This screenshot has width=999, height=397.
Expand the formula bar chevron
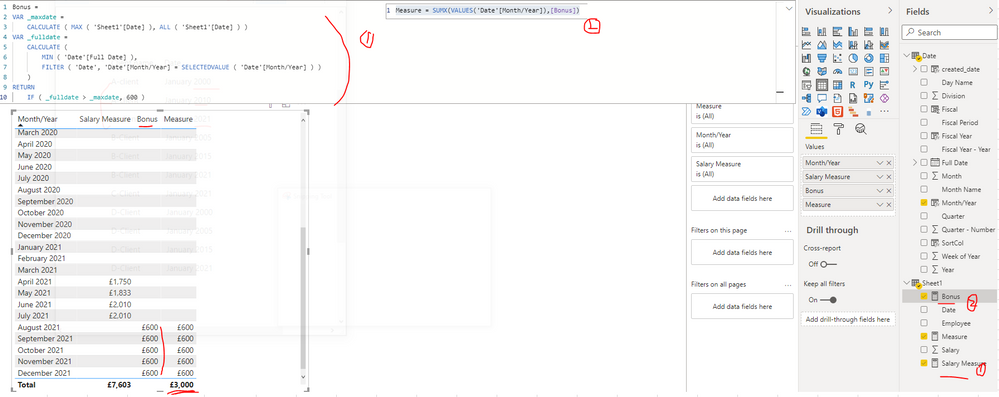789,8
